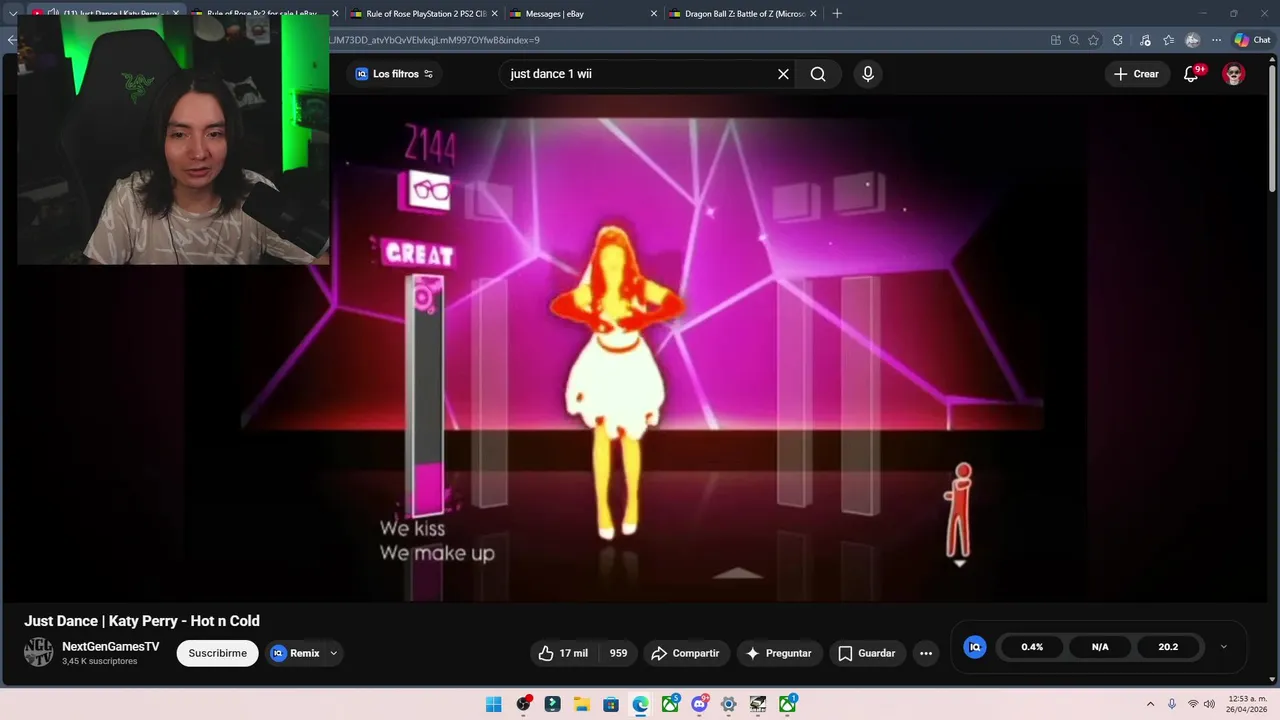Open the Edge profile picture
The image size is (1280, 720).
pyautogui.click(x=1192, y=40)
